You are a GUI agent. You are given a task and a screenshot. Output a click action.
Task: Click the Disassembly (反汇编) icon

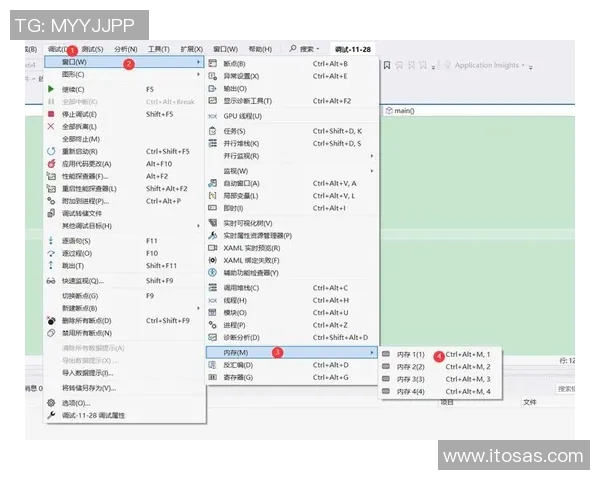212,365
